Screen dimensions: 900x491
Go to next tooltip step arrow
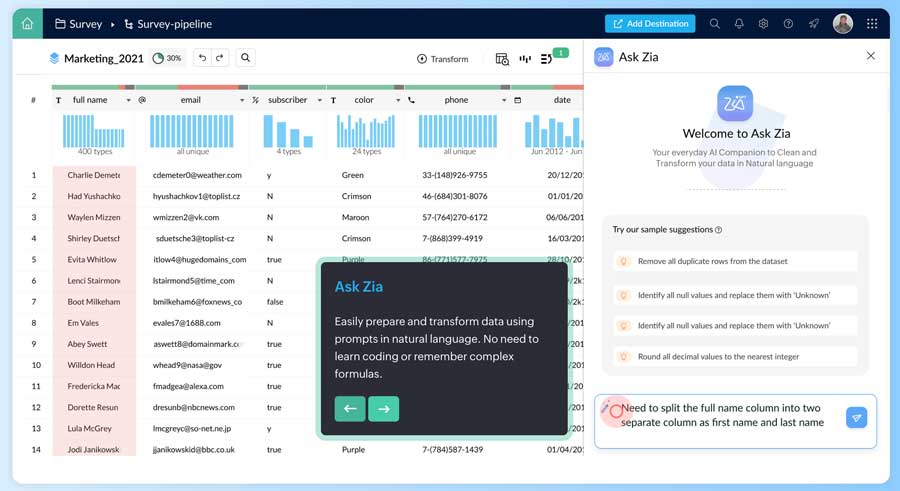click(x=383, y=408)
